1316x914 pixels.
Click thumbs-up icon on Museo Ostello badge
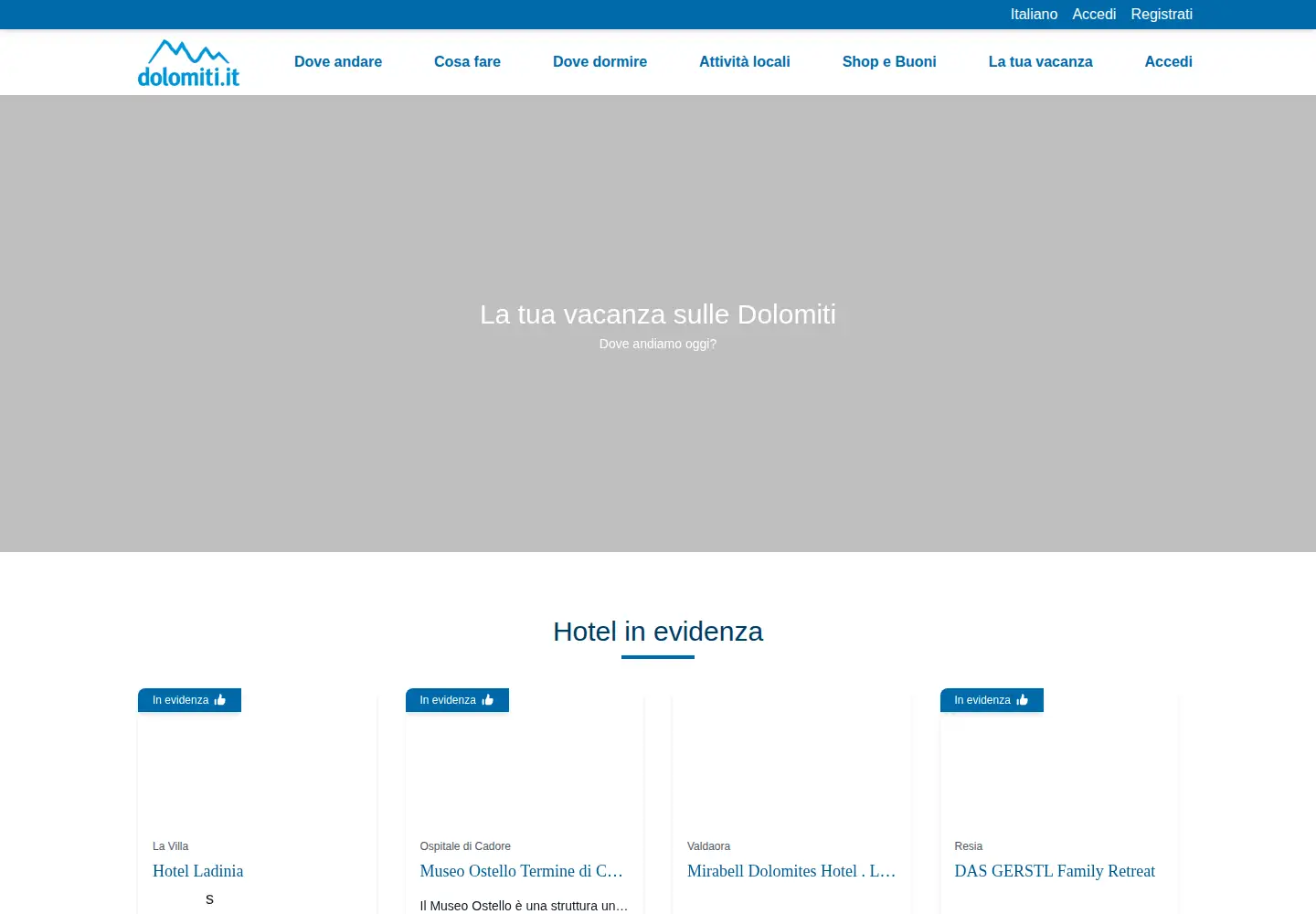pos(487,700)
